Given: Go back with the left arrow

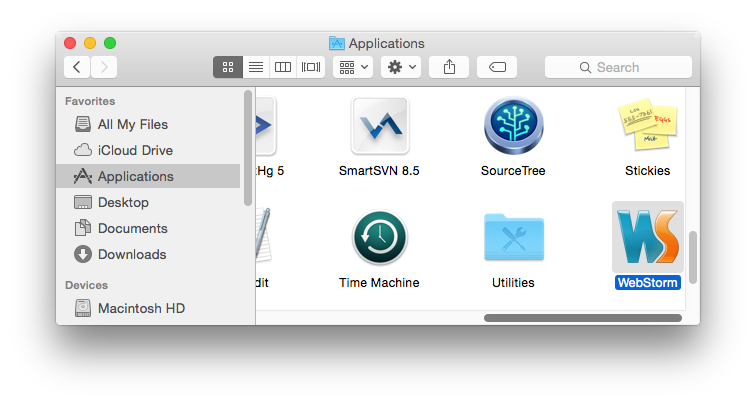Looking at the screenshot, I should (x=77, y=67).
